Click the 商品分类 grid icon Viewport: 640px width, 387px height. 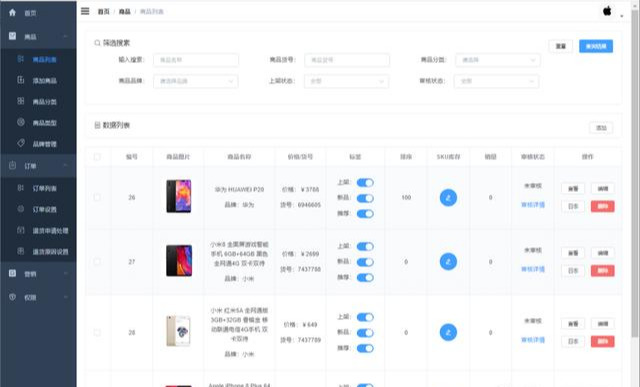pos(20,101)
